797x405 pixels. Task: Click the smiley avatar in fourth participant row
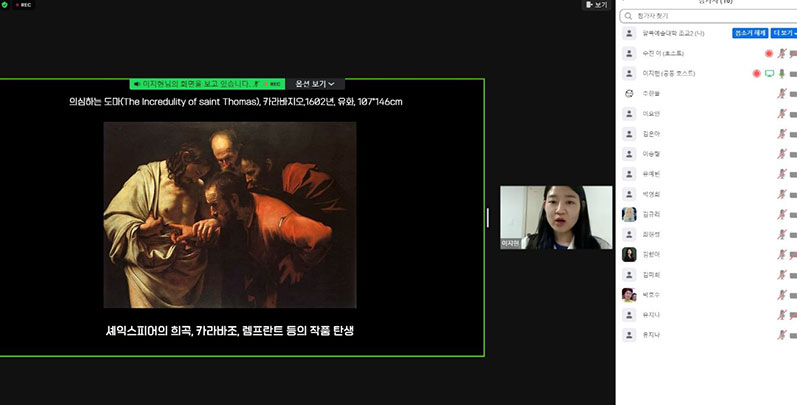click(629, 94)
